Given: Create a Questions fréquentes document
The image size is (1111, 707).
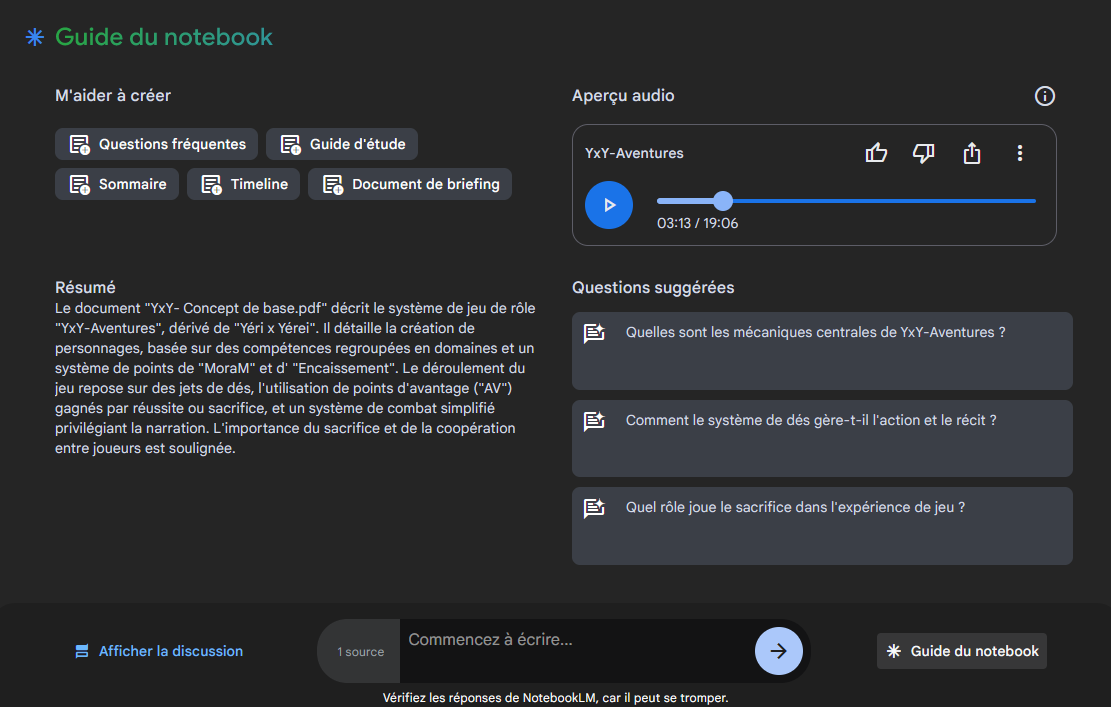Looking at the screenshot, I should tap(157, 145).
